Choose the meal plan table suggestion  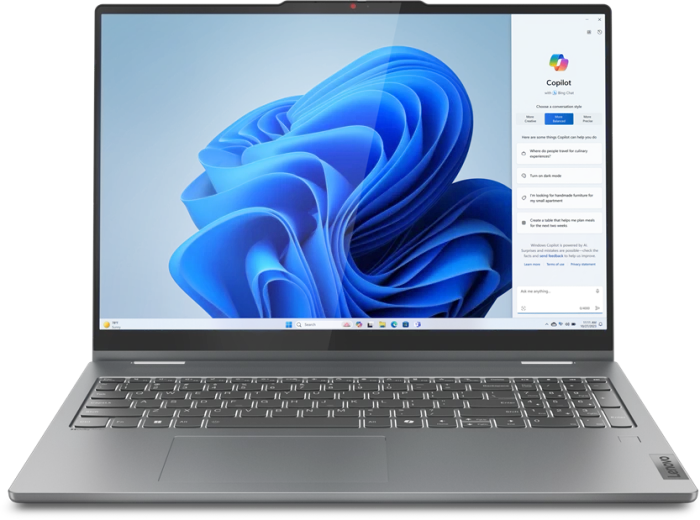(559, 223)
